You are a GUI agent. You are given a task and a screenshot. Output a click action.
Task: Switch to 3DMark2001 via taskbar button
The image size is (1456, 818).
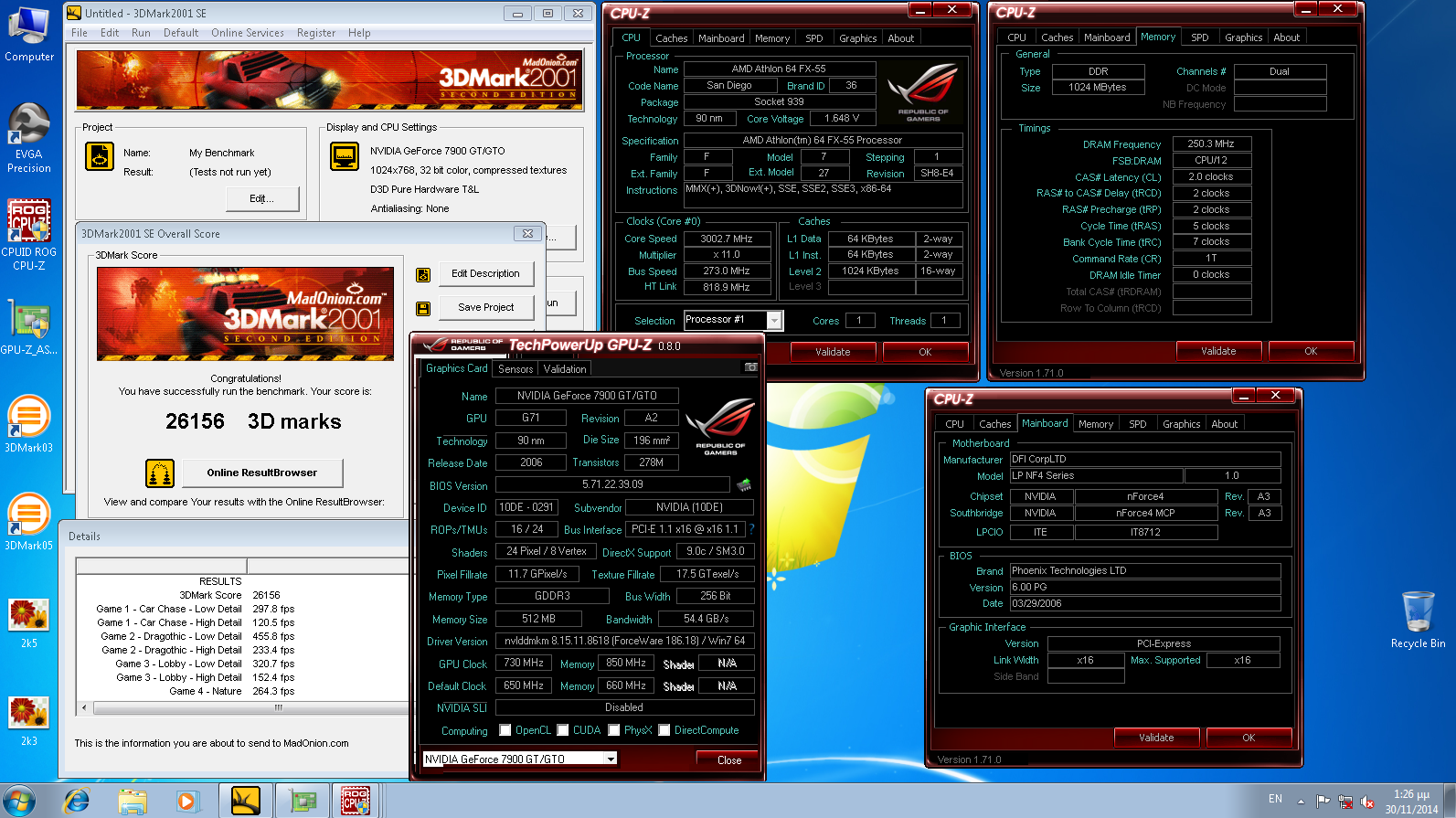coord(245,802)
